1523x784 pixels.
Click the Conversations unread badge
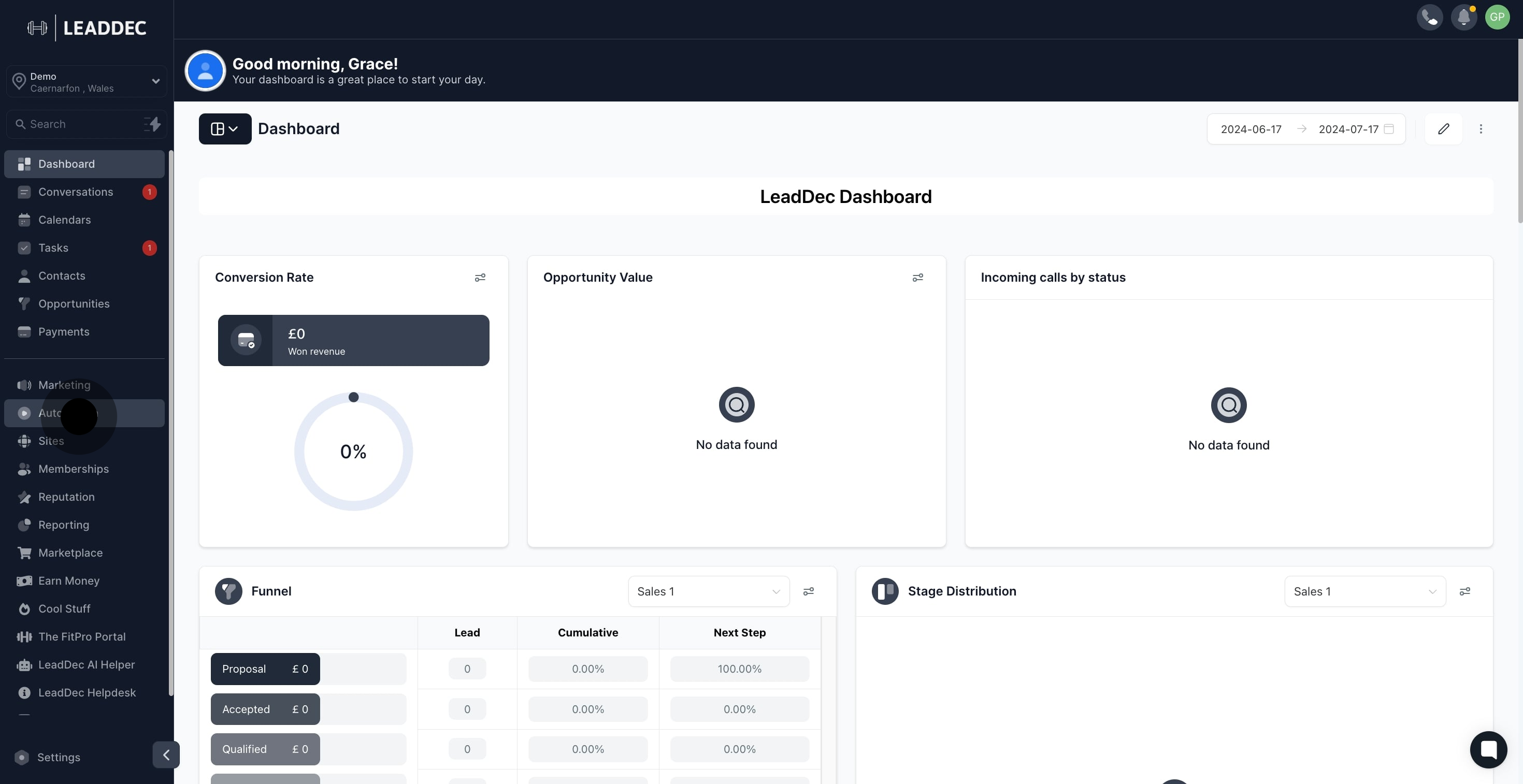(150, 192)
